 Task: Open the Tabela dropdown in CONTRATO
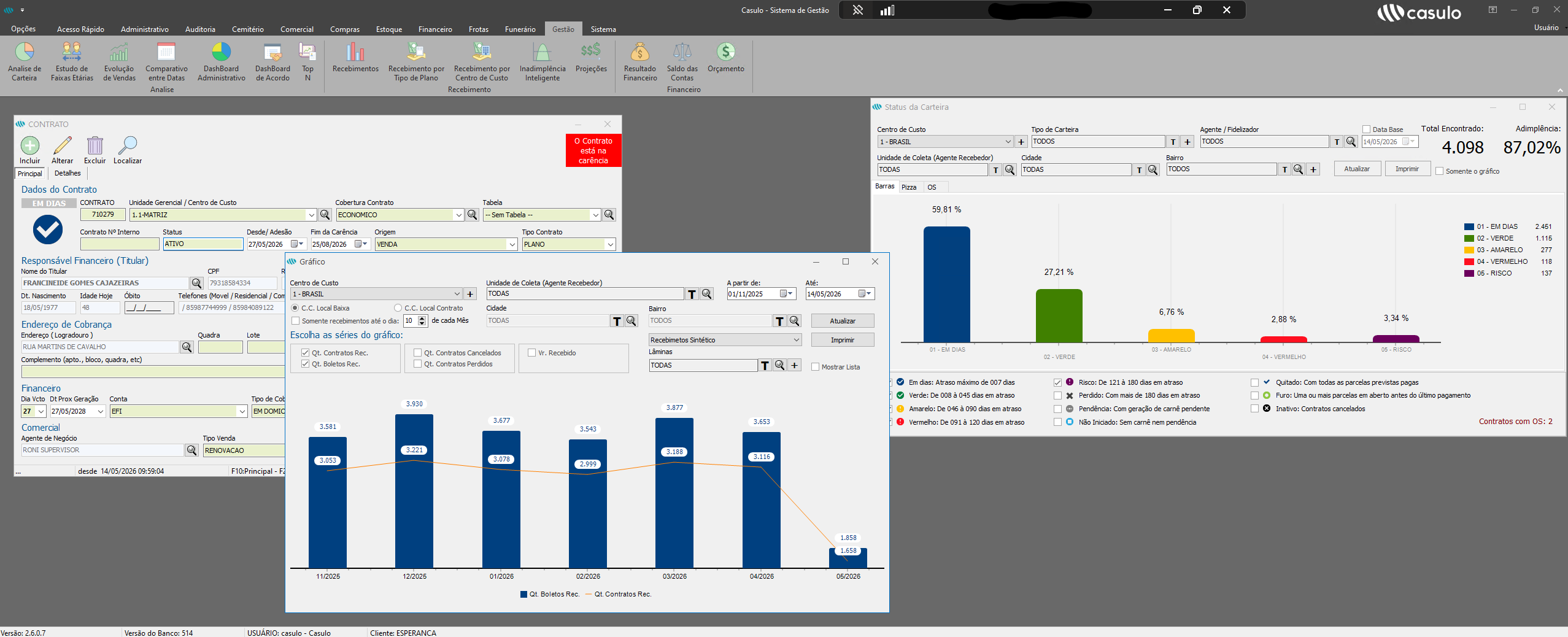(595, 215)
